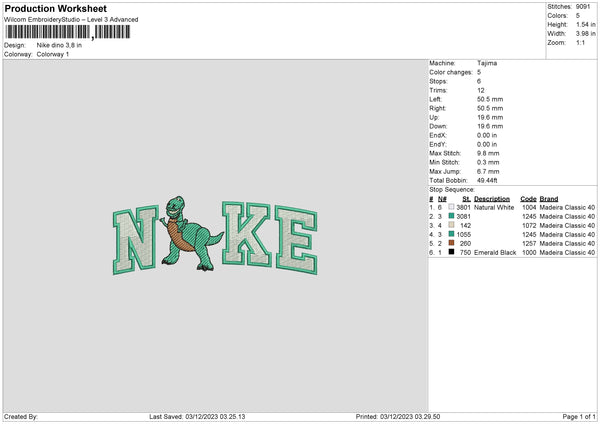Click the Brand column header
Image resolution: width=600 pixels, height=424 pixels.
click(549, 199)
